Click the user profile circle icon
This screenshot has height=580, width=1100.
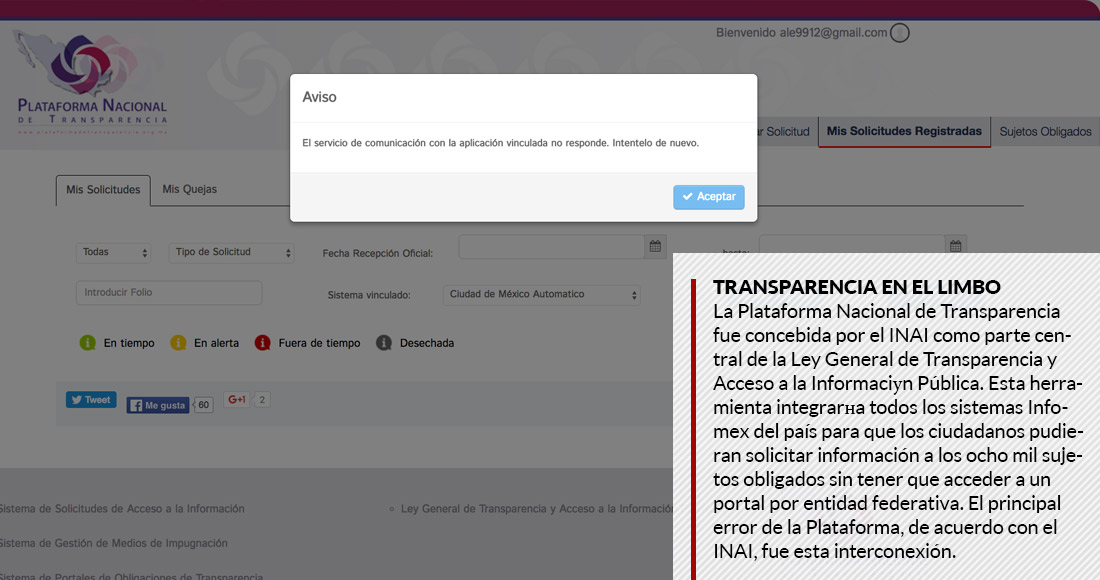899,33
